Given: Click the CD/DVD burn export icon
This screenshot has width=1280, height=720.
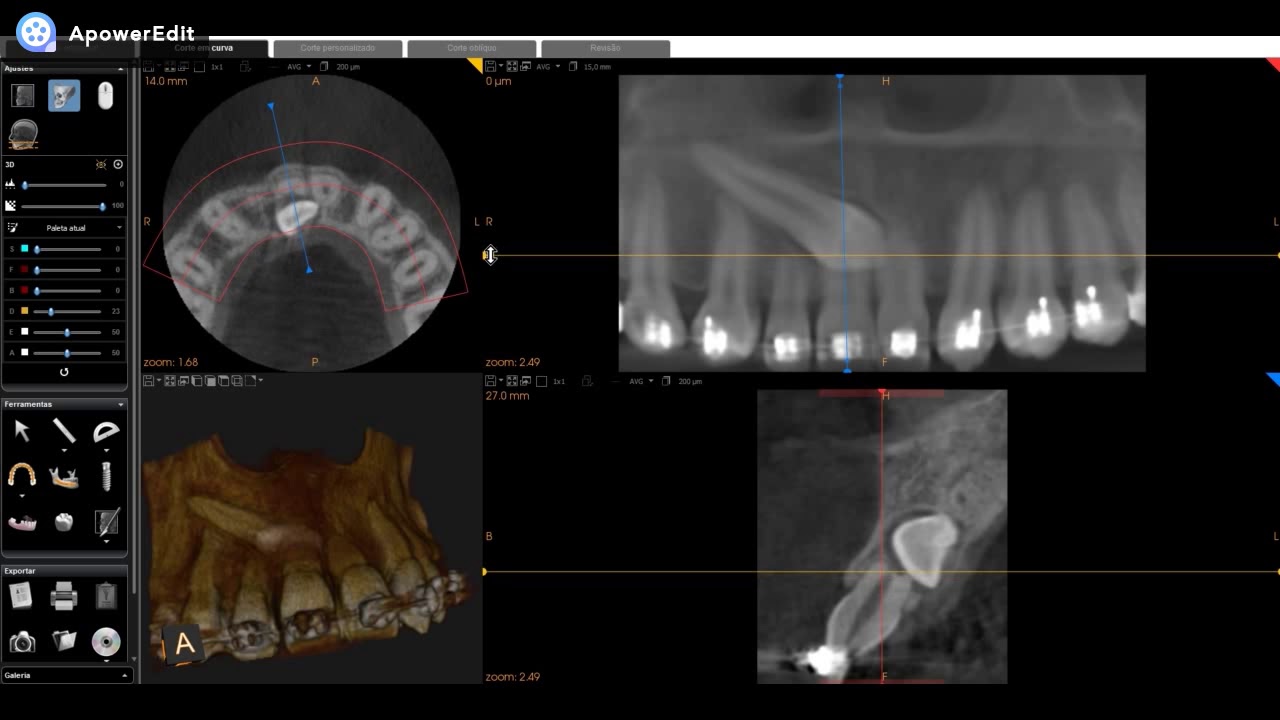Looking at the screenshot, I should click(x=106, y=642).
